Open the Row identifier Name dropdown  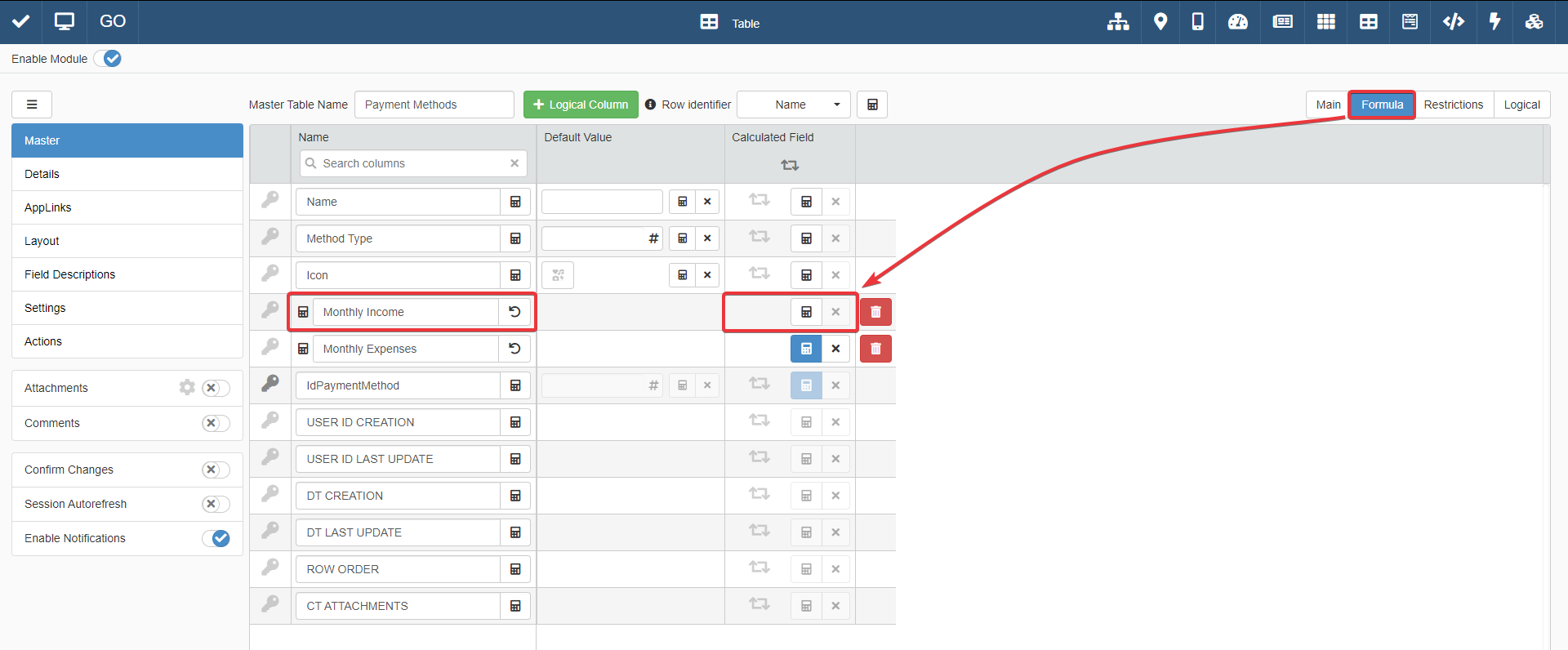click(794, 105)
